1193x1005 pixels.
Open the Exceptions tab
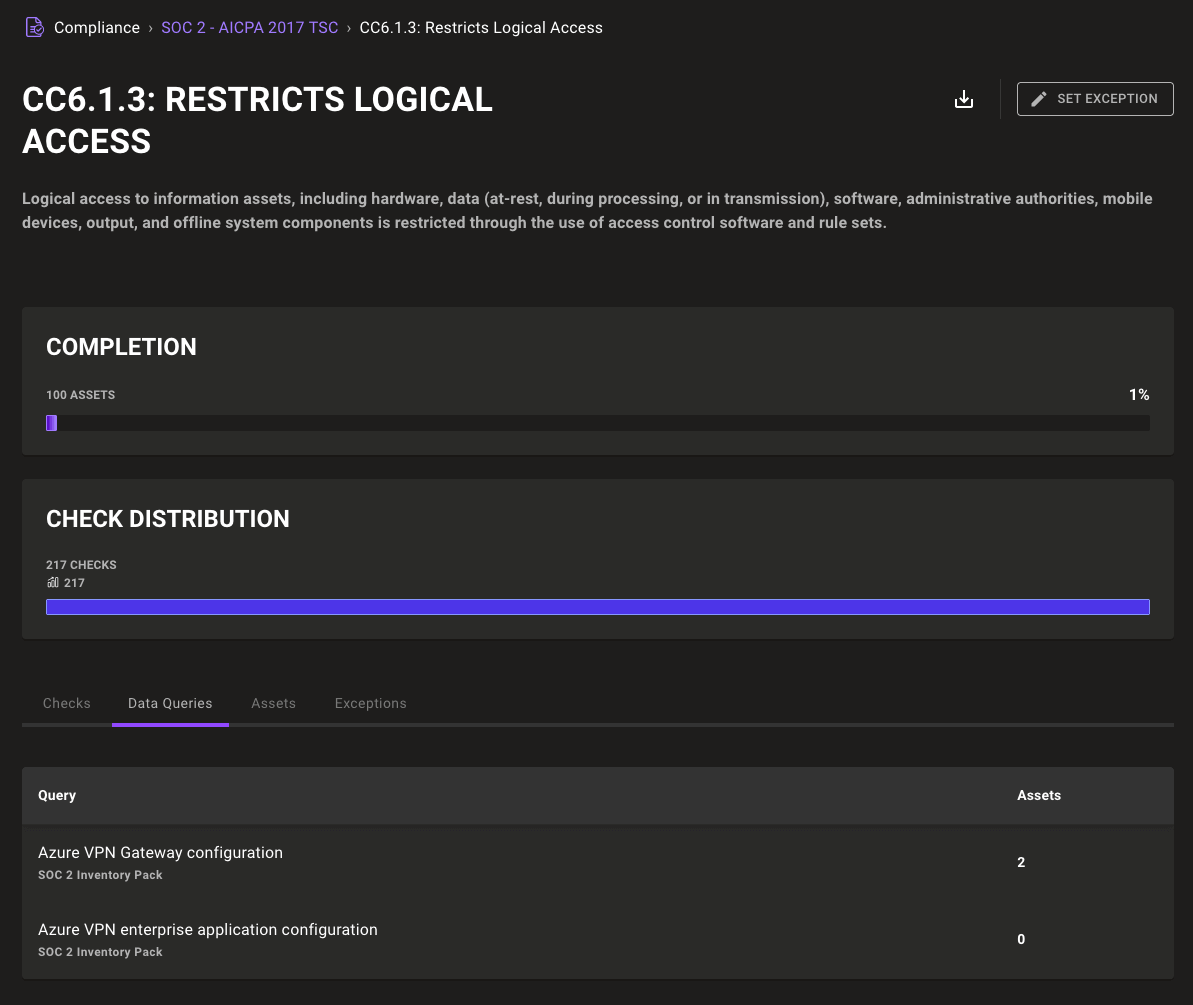point(370,703)
